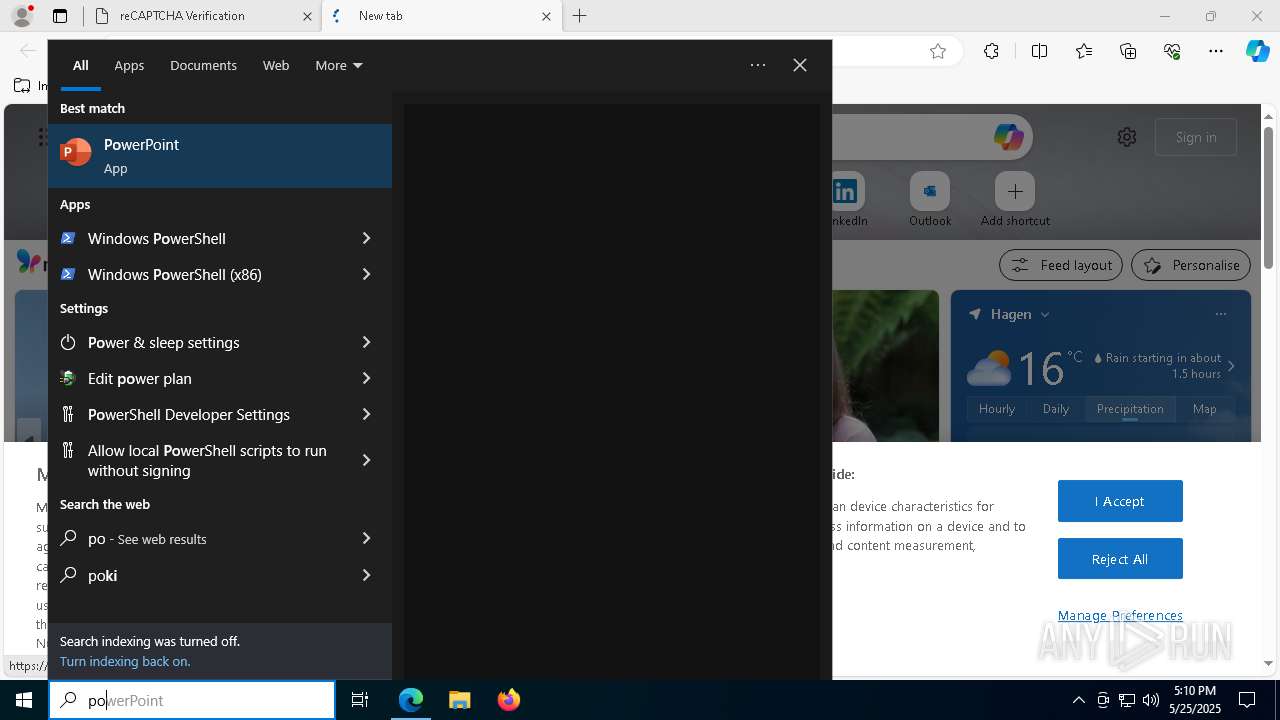
Task: Turn indexing back on link
Action: coord(125,661)
